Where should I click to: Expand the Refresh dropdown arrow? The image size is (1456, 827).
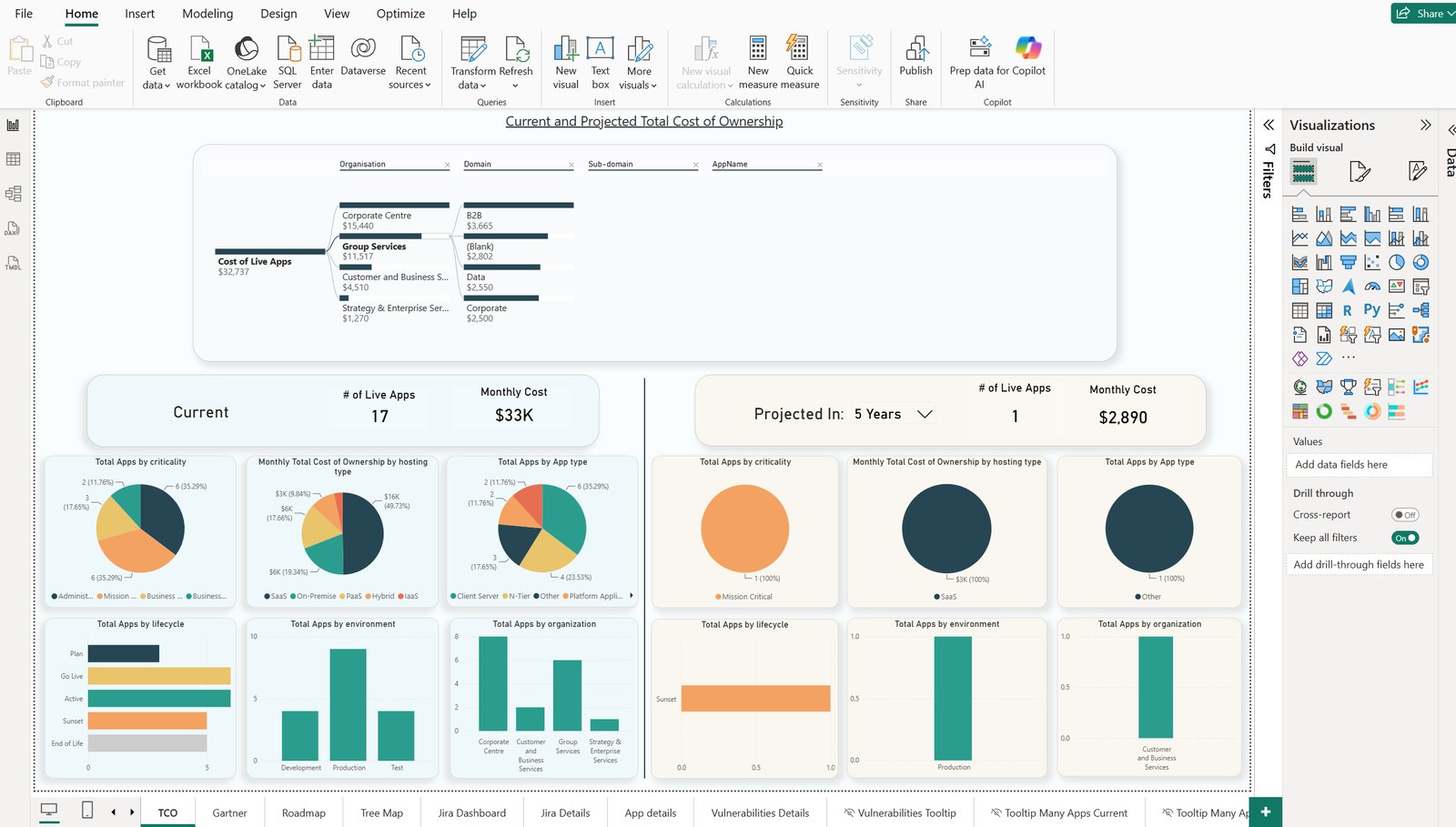[x=515, y=86]
